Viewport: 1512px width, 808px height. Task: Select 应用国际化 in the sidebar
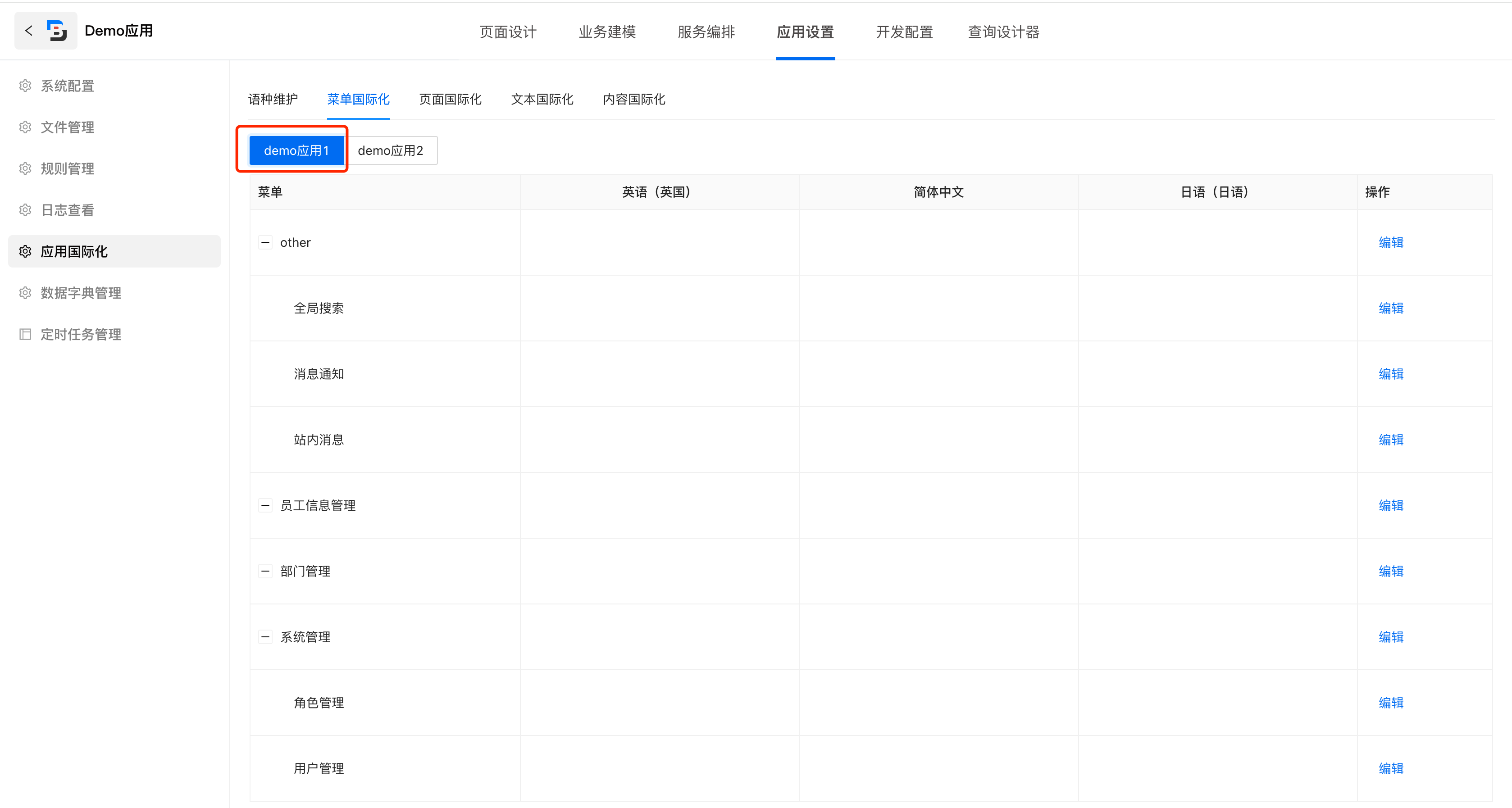114,252
